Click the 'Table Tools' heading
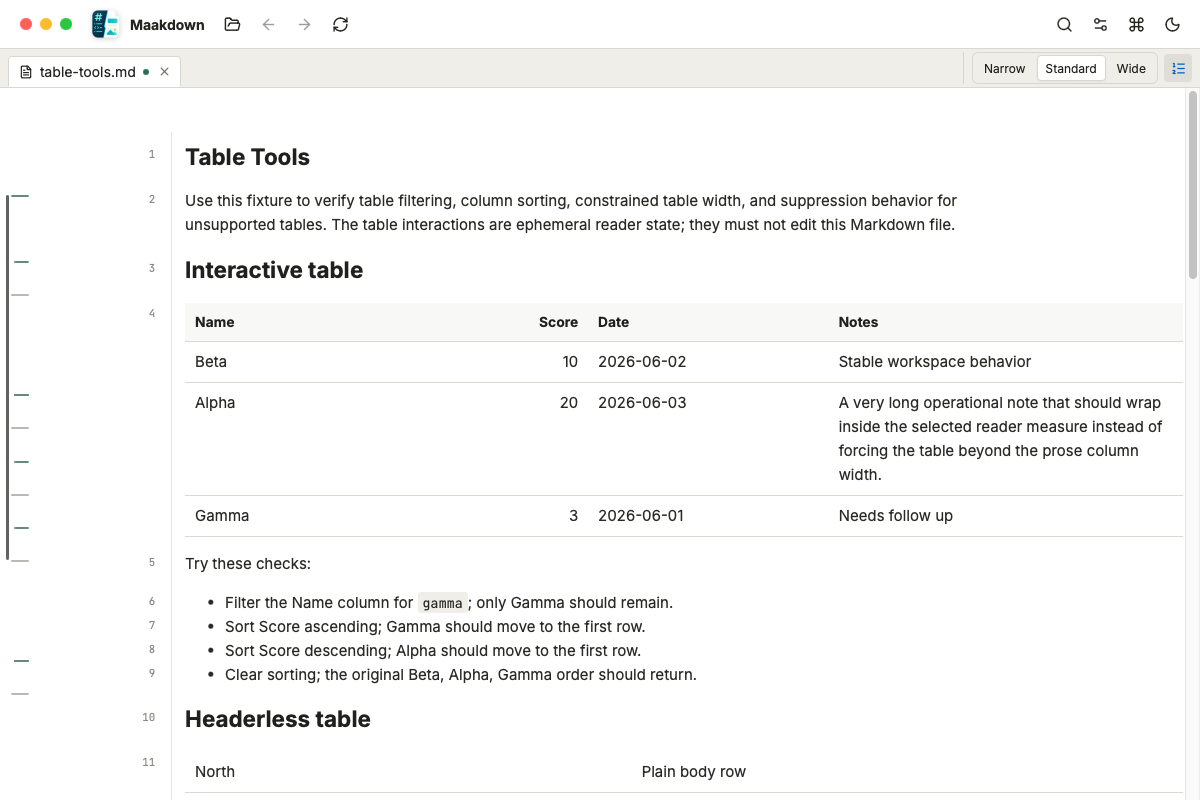Screen dimensions: 1200x800 (x=247, y=157)
